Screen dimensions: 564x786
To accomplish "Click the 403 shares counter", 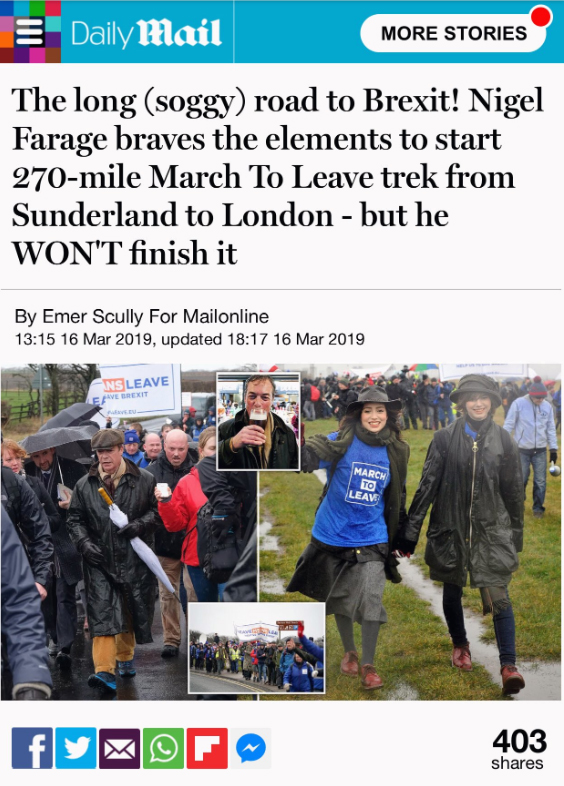I will [x=518, y=749].
